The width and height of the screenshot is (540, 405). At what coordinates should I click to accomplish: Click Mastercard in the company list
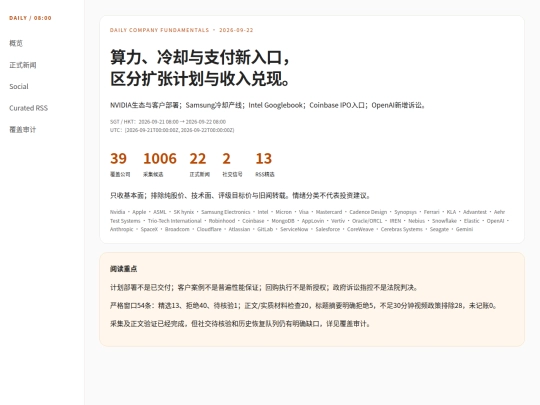329,212
